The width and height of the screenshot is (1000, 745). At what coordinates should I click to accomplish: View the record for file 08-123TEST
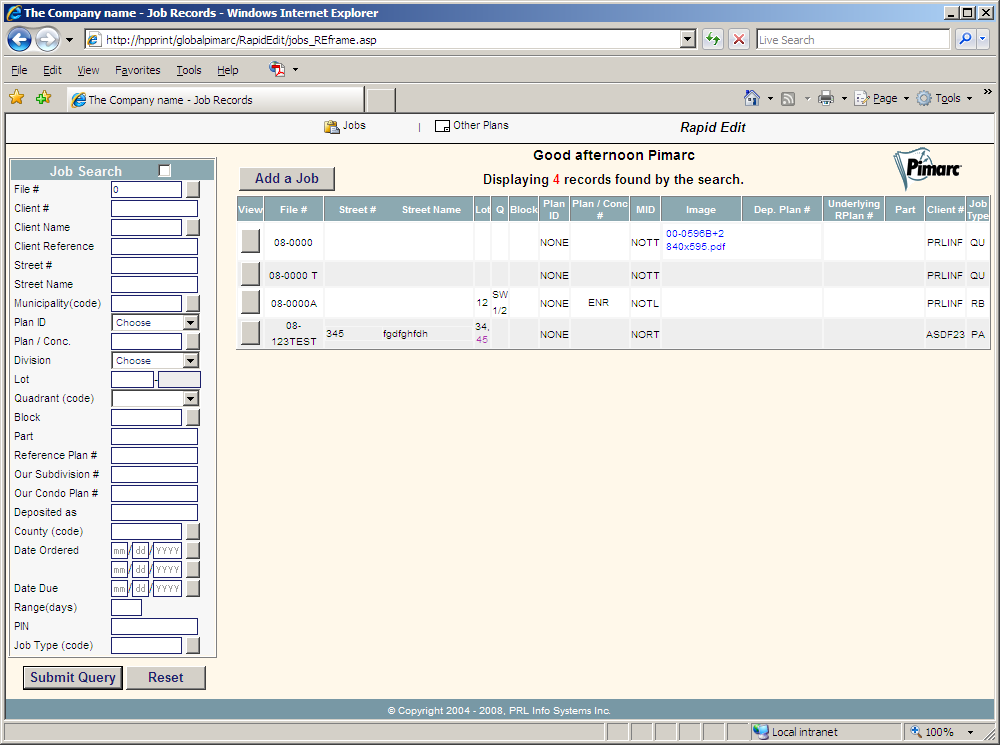click(250, 333)
